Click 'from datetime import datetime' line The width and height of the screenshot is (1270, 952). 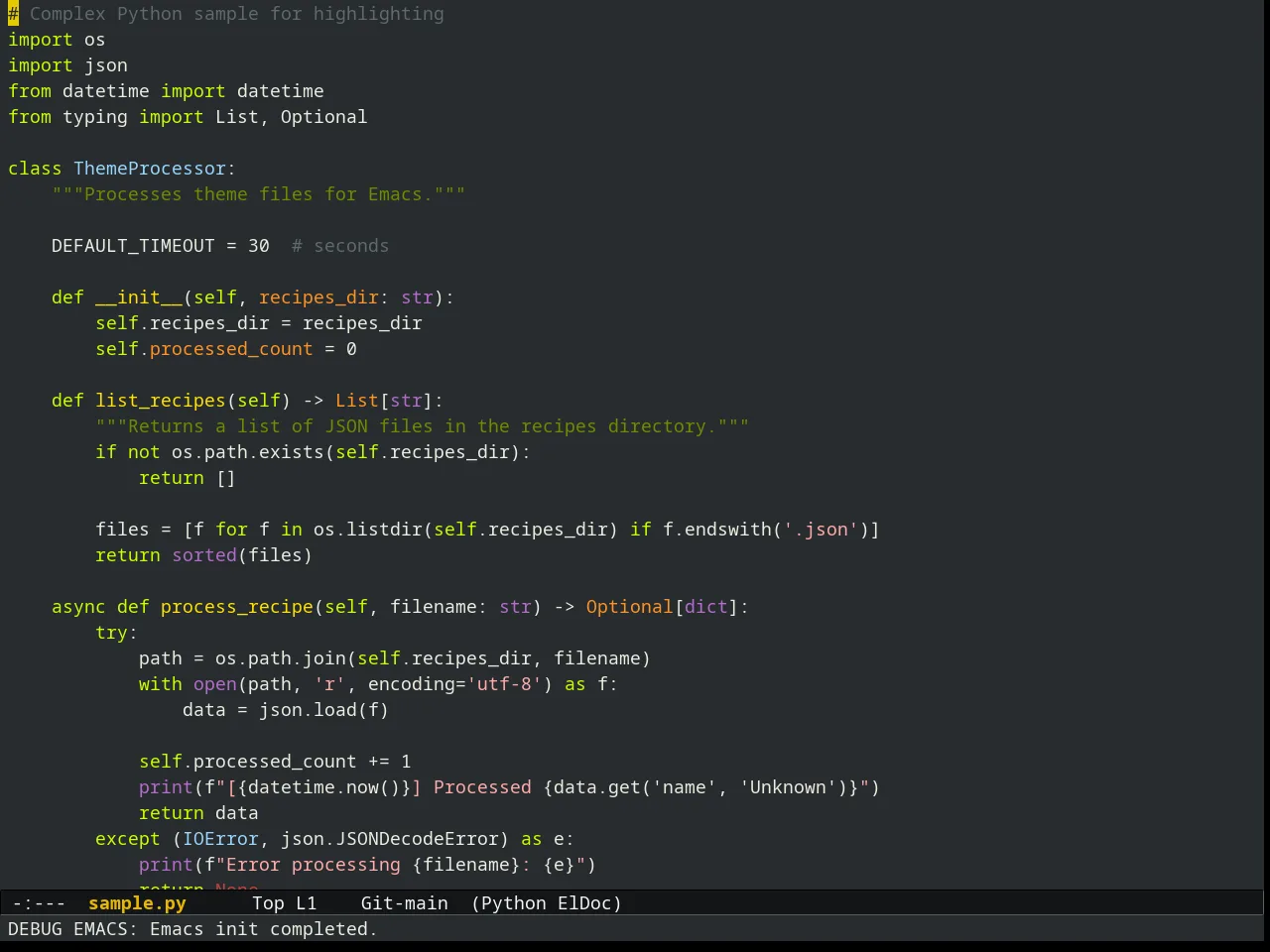click(166, 91)
